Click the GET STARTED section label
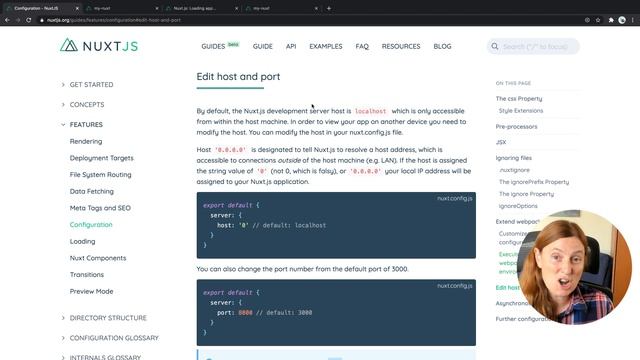 tap(91, 84)
